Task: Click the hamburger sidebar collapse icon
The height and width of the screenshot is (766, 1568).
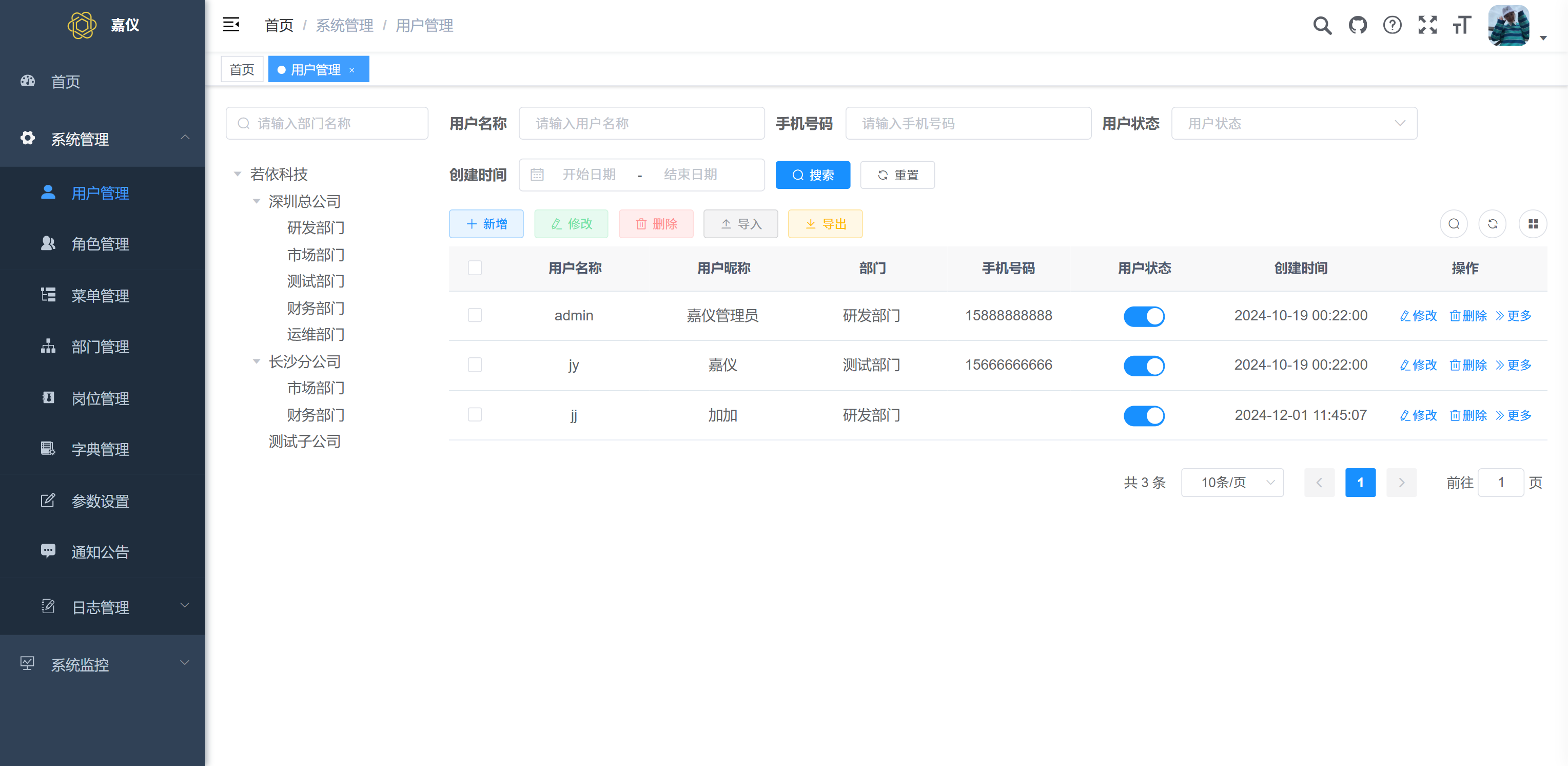Action: pos(231,25)
